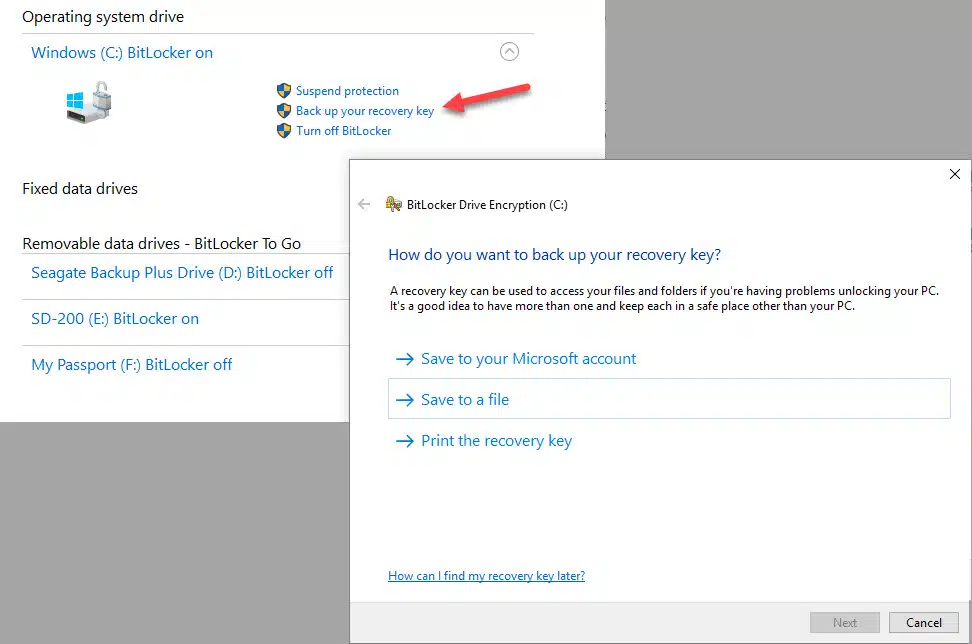This screenshot has height=644, width=972.
Task: Expand SD-200 (E:) BitLocker on entry
Action: click(x=115, y=319)
